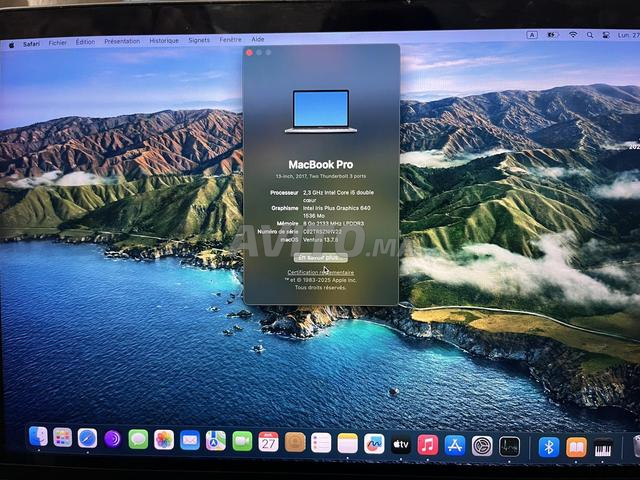Switch keyboard input source 'A' icon
Screen dimensions: 640x480
(x=532, y=35)
